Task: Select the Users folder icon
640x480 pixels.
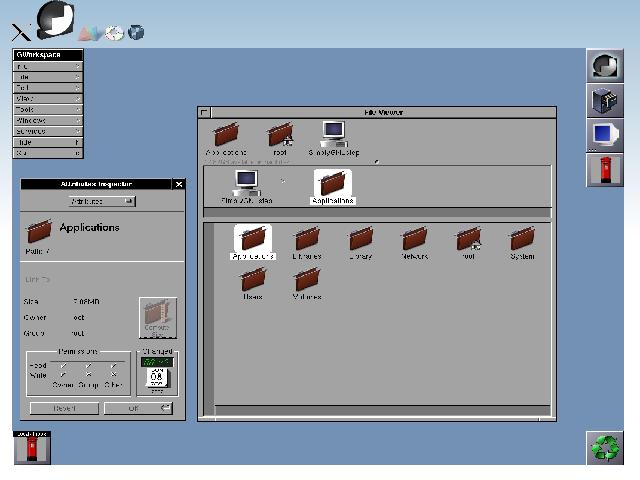Action: point(253,281)
